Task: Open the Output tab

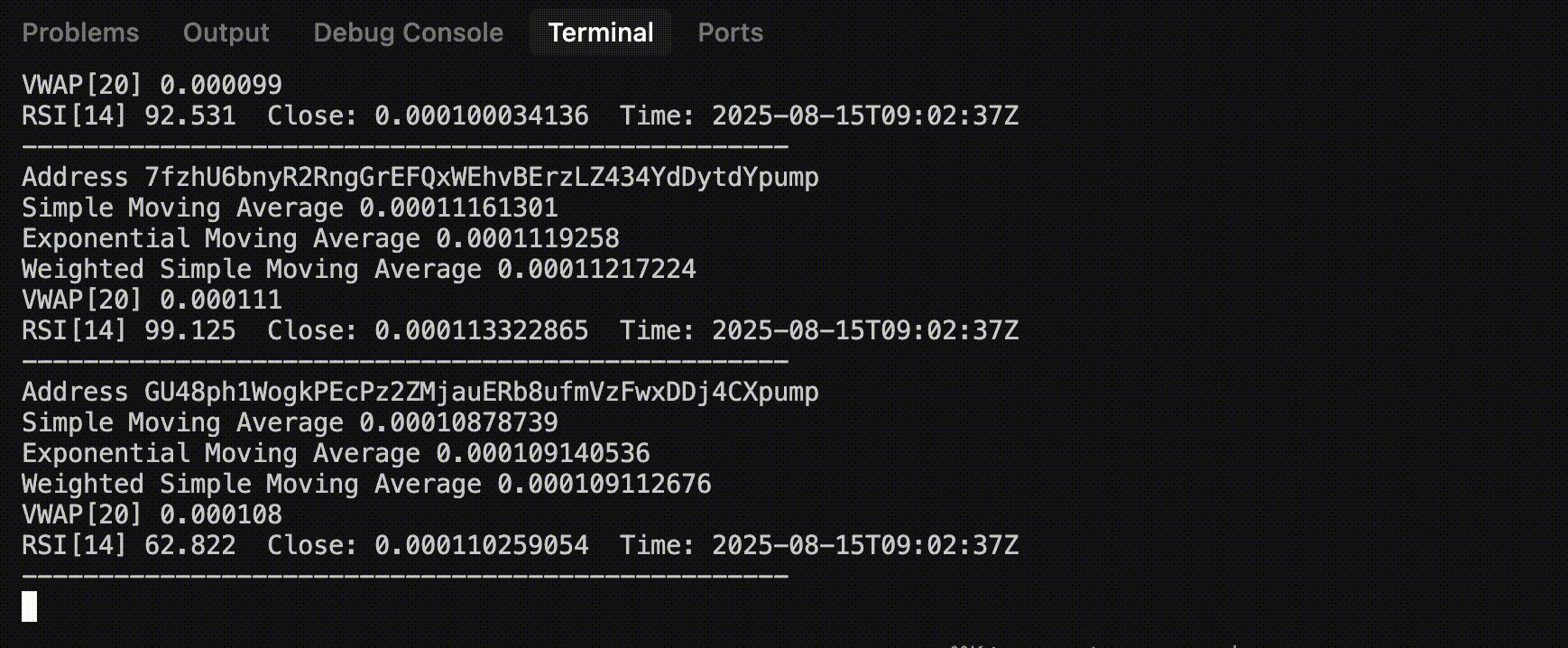Action: [226, 32]
